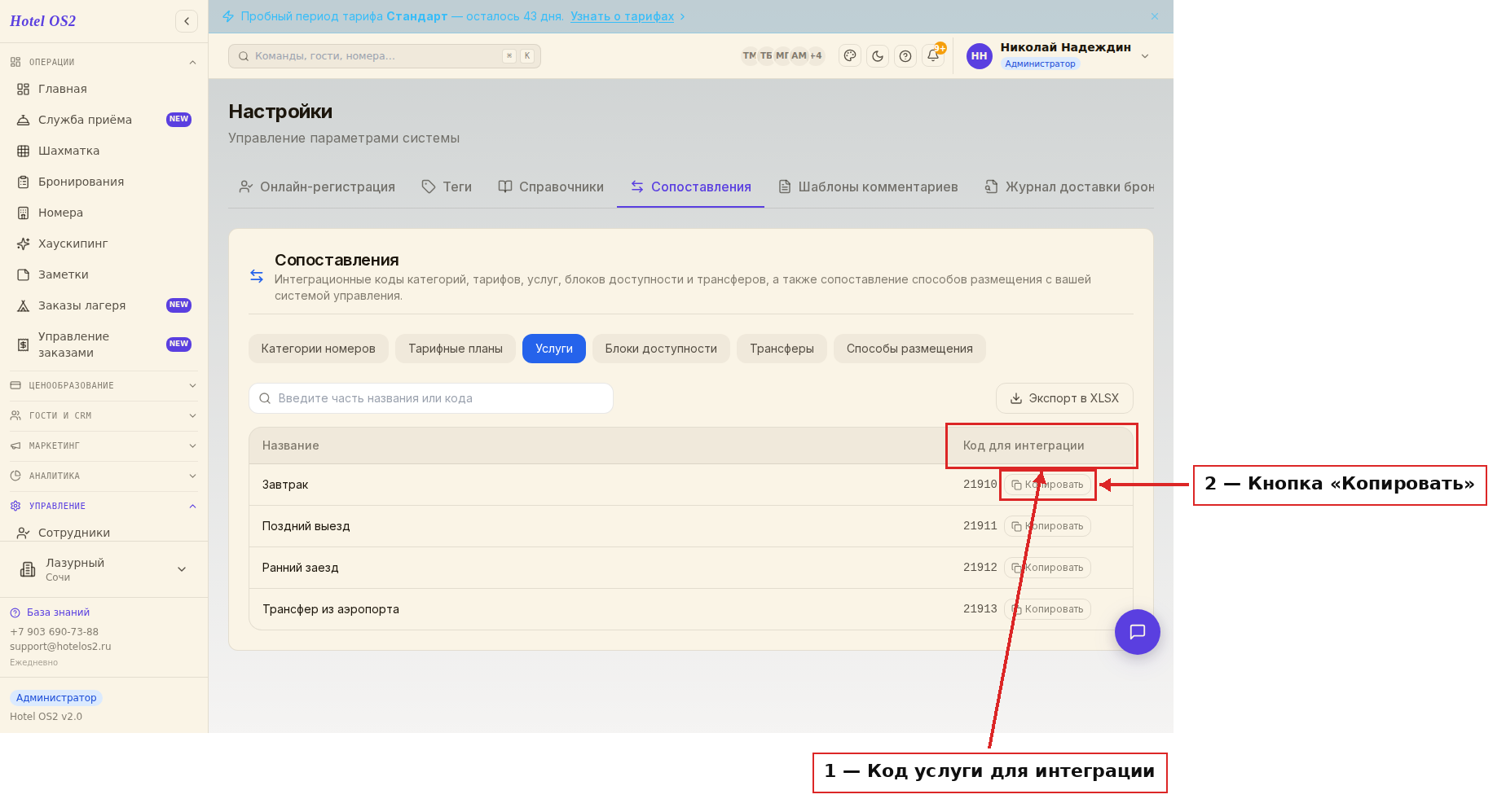1506x812 pixels.
Task: Open notifications bell icon
Action: 933,56
